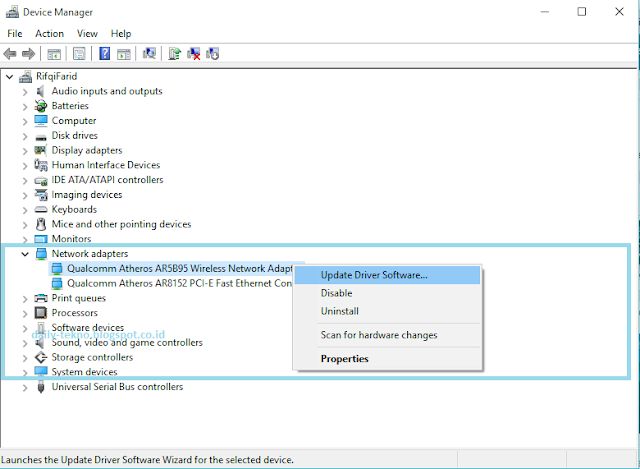Click the Forward arrow toolbar icon
Image resolution: width=640 pixels, height=469 pixels.
click(28, 53)
